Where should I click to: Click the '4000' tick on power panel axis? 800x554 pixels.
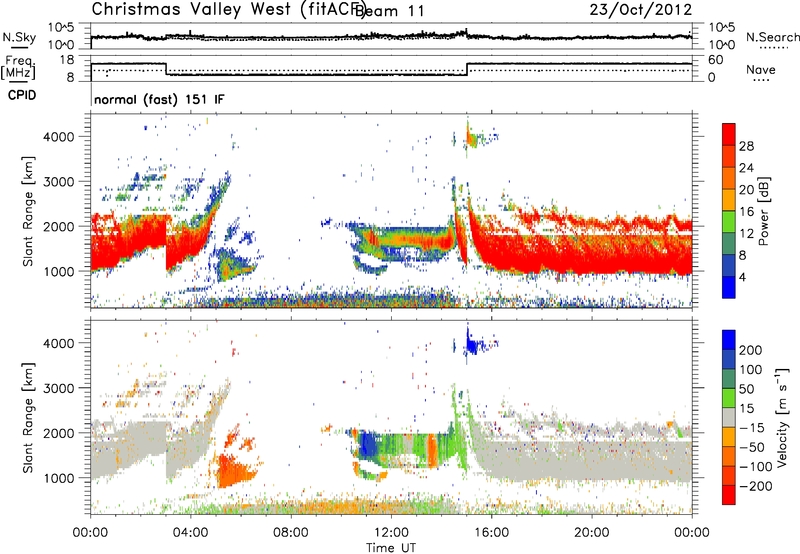click(x=58, y=137)
